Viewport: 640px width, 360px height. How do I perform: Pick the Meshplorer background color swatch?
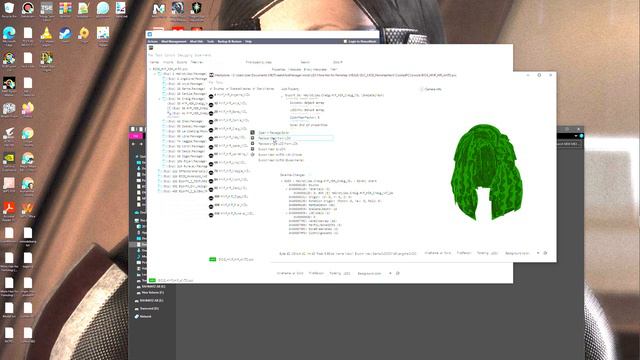point(538,253)
